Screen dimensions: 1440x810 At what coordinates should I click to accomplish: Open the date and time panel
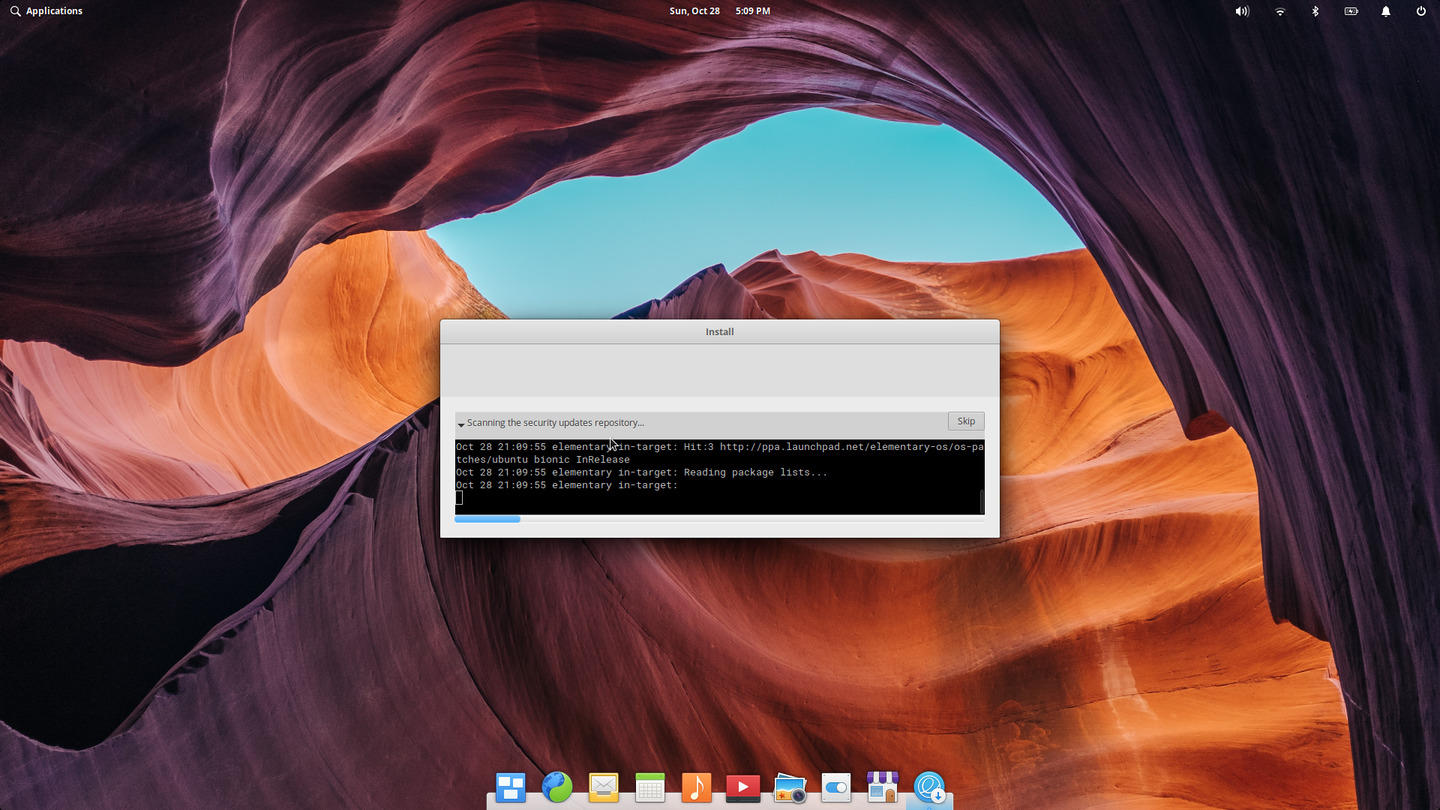(x=720, y=11)
